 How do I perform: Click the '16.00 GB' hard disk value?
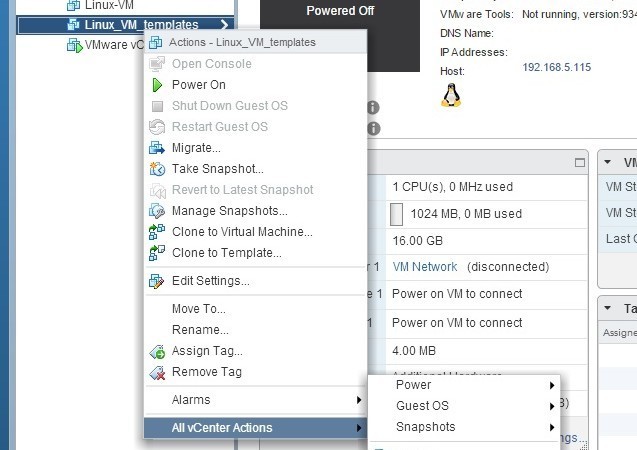click(418, 241)
